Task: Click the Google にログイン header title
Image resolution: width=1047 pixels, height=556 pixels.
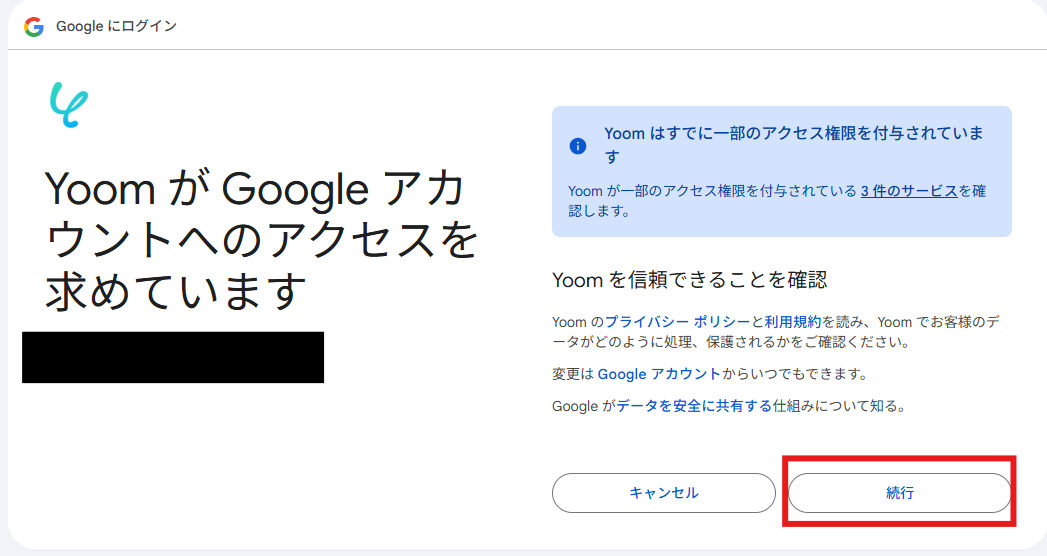Action: [116, 26]
